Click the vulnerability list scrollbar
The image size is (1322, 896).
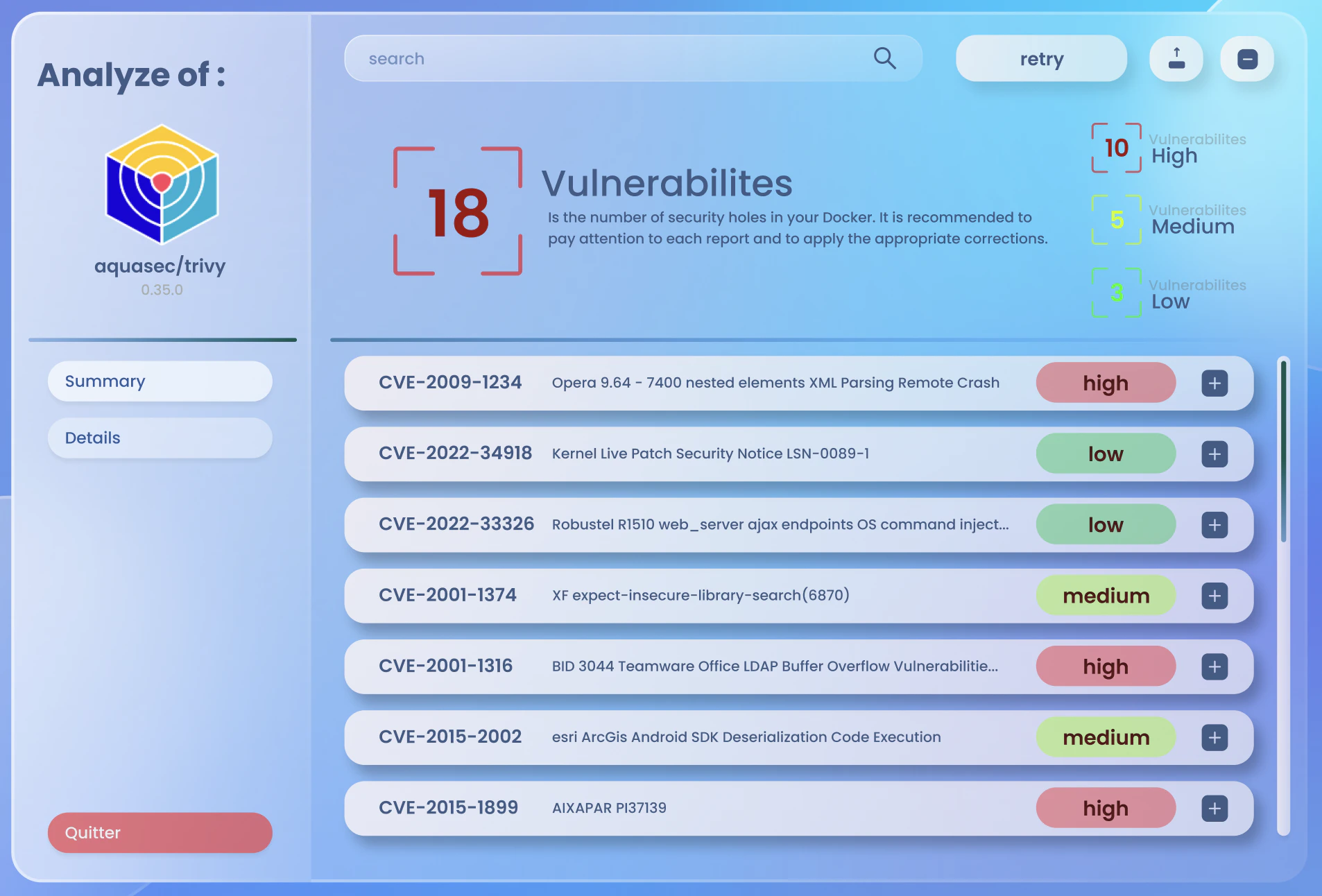1283,596
